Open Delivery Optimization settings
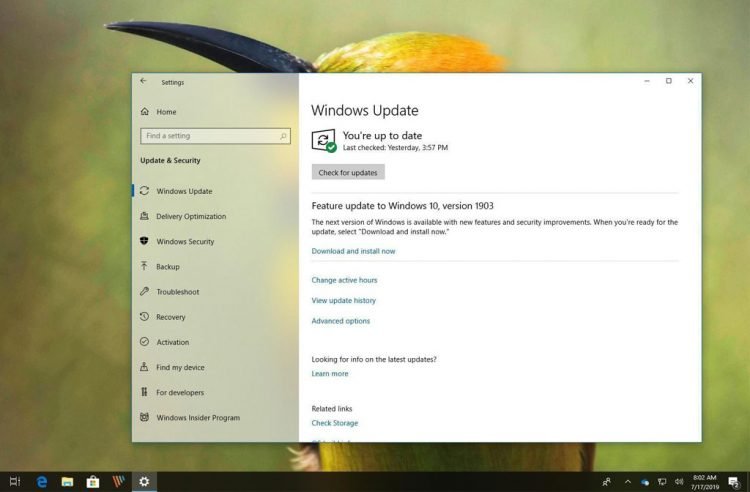Image resolution: width=750 pixels, height=492 pixels. 191,216
